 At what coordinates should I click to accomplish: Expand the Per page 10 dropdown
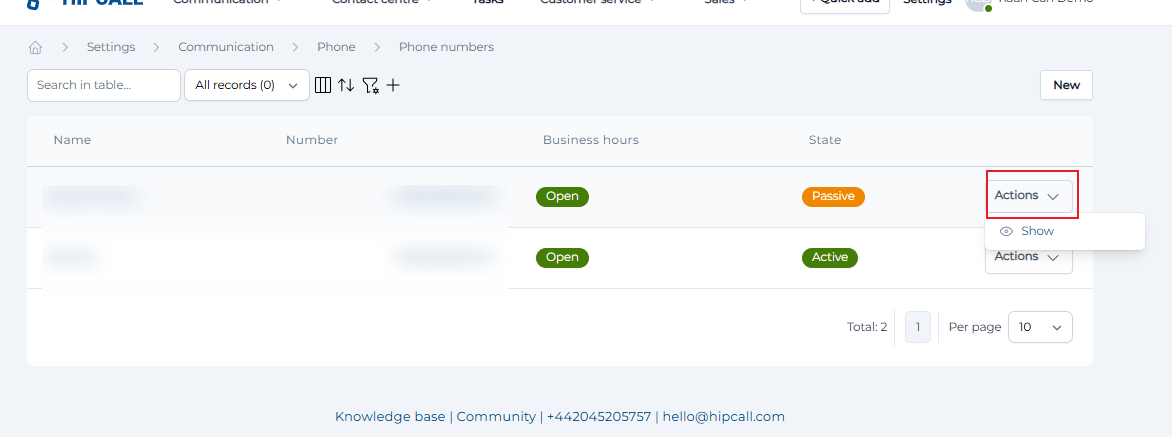(x=1040, y=327)
